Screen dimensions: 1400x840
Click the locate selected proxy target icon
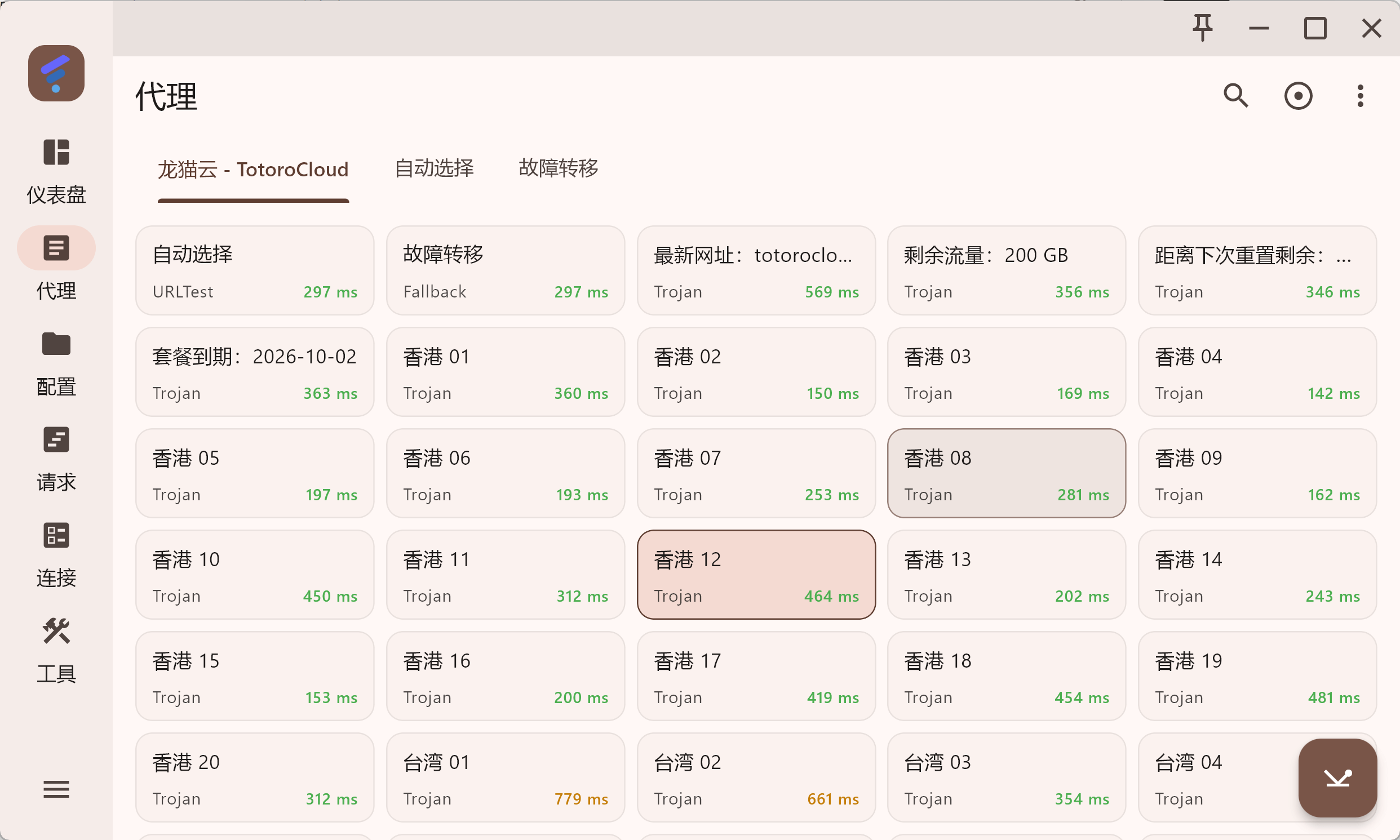[1297, 96]
